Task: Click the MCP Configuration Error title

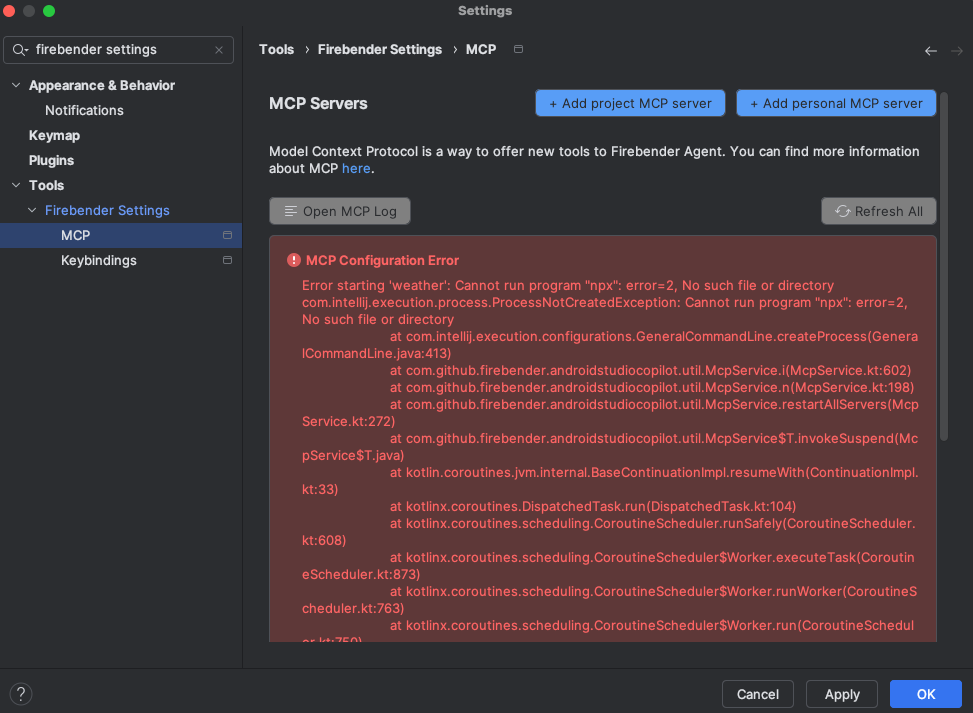Action: pos(382,260)
